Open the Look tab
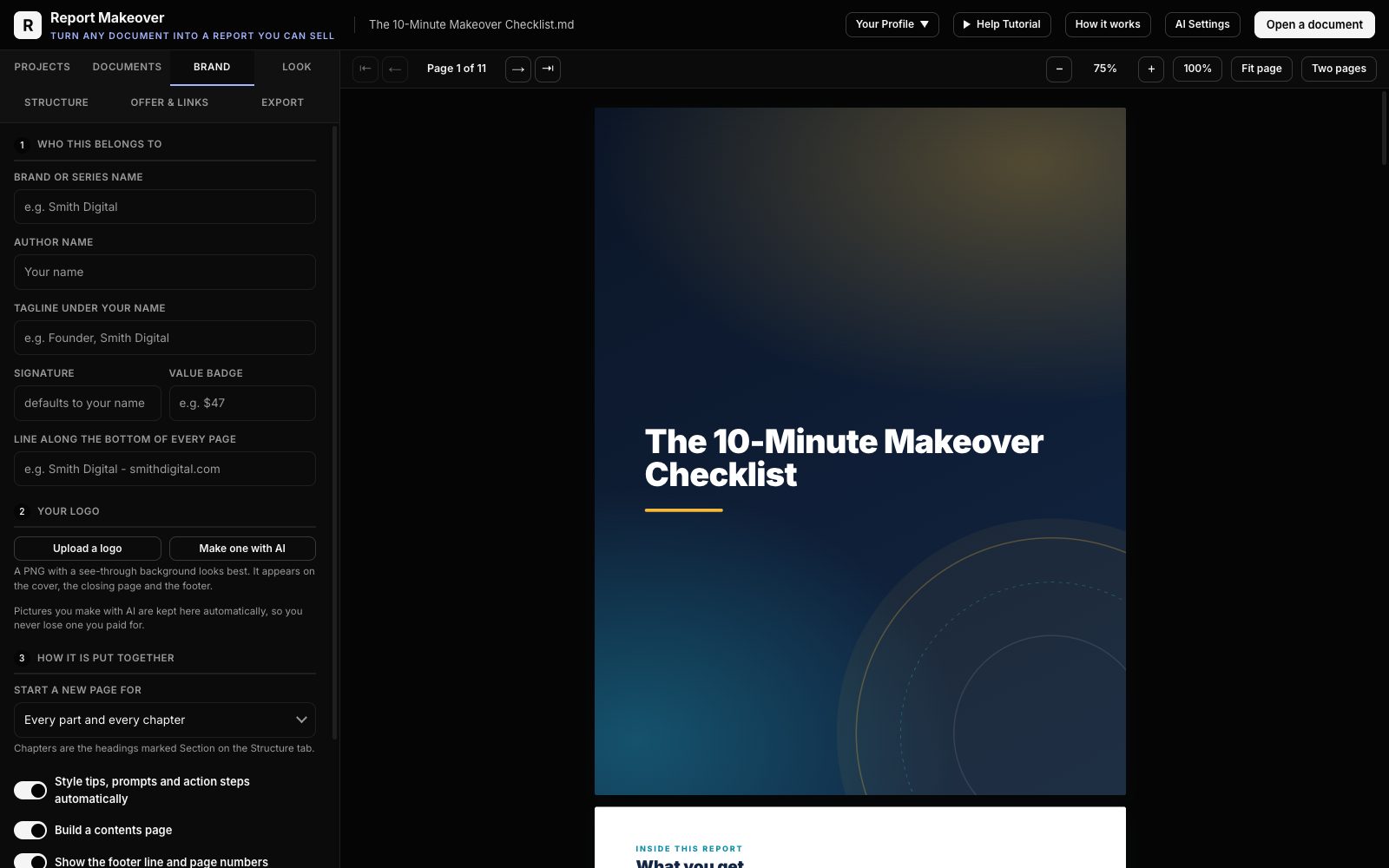This screenshot has width=1389, height=868. pos(297,67)
